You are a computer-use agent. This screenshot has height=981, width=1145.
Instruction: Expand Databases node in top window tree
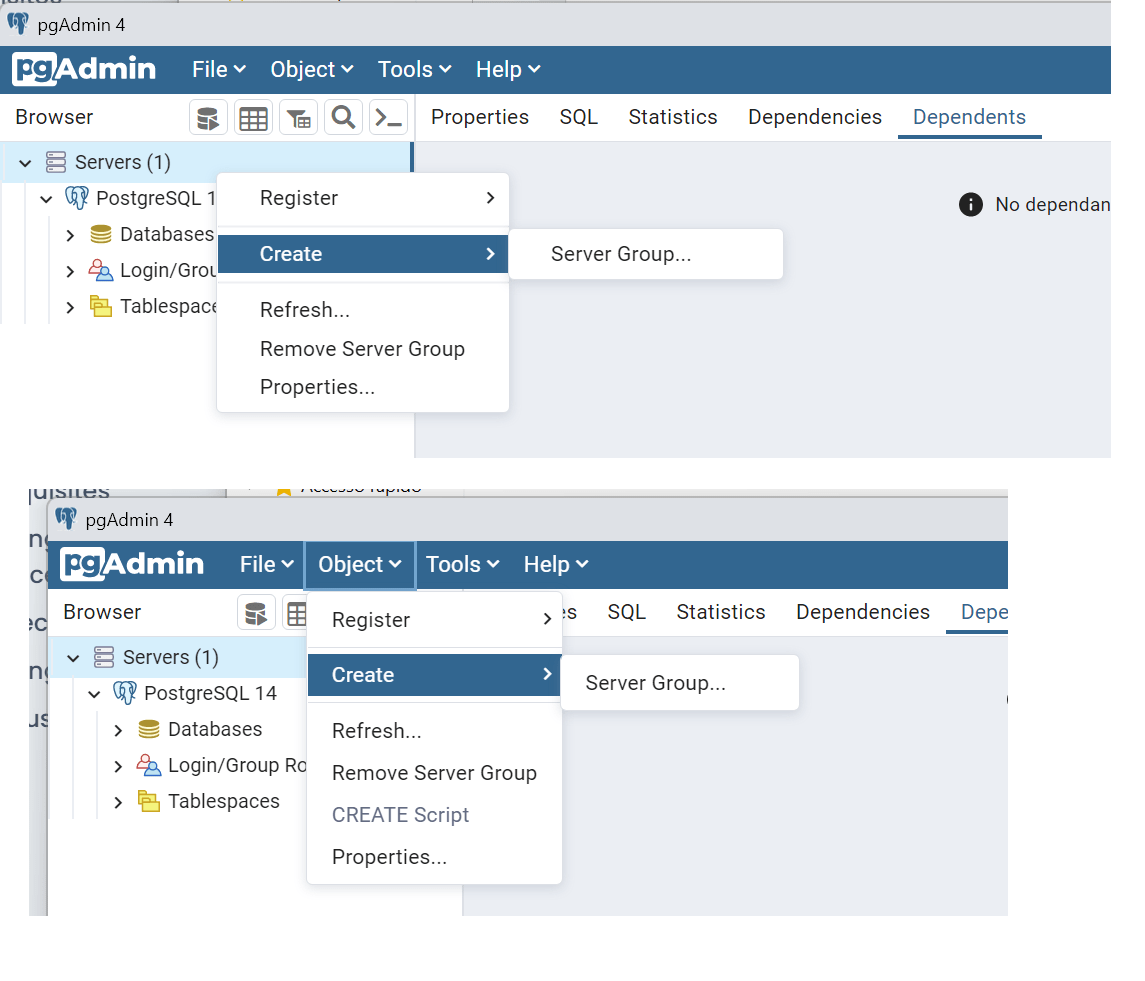click(70, 235)
